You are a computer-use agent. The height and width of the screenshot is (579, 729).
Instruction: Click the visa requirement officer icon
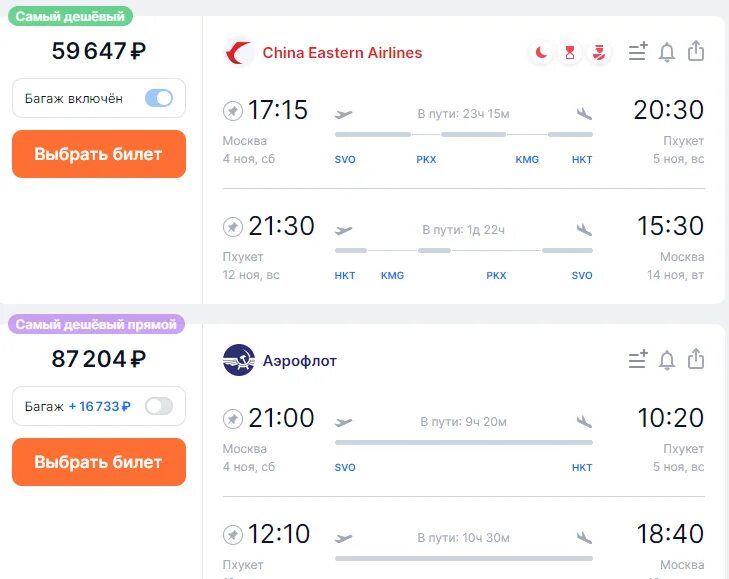[599, 53]
